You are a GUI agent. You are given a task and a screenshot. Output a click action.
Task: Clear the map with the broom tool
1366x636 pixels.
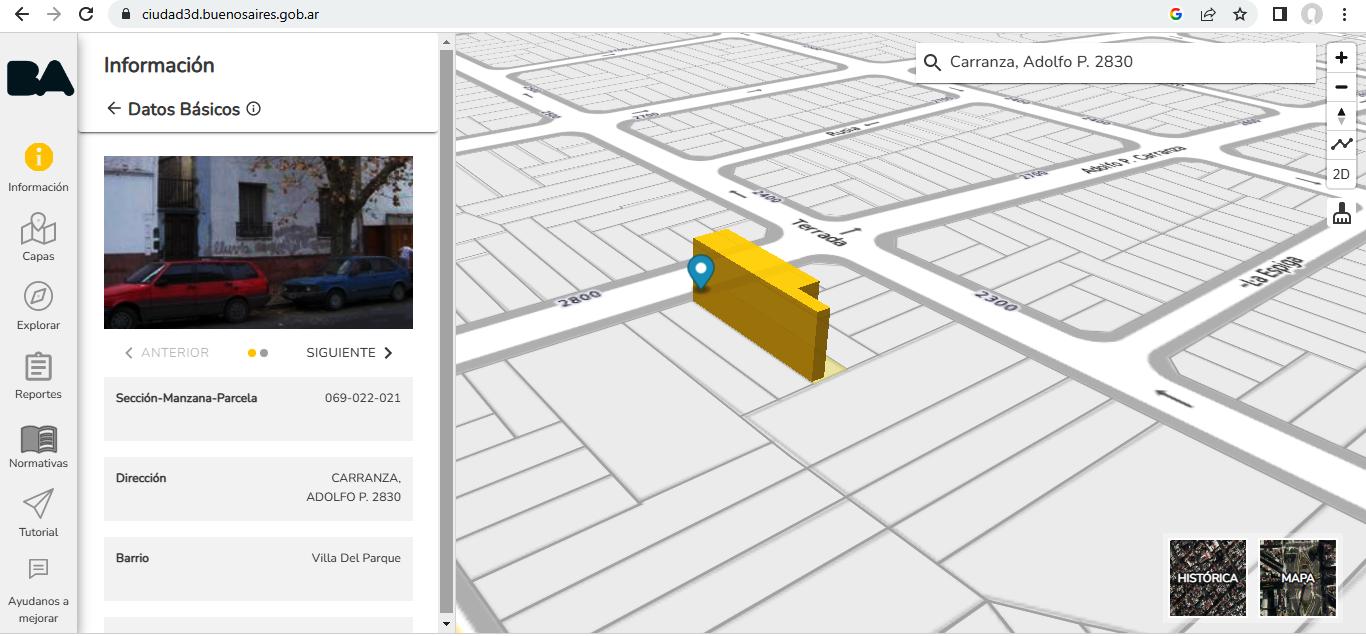(x=1341, y=213)
